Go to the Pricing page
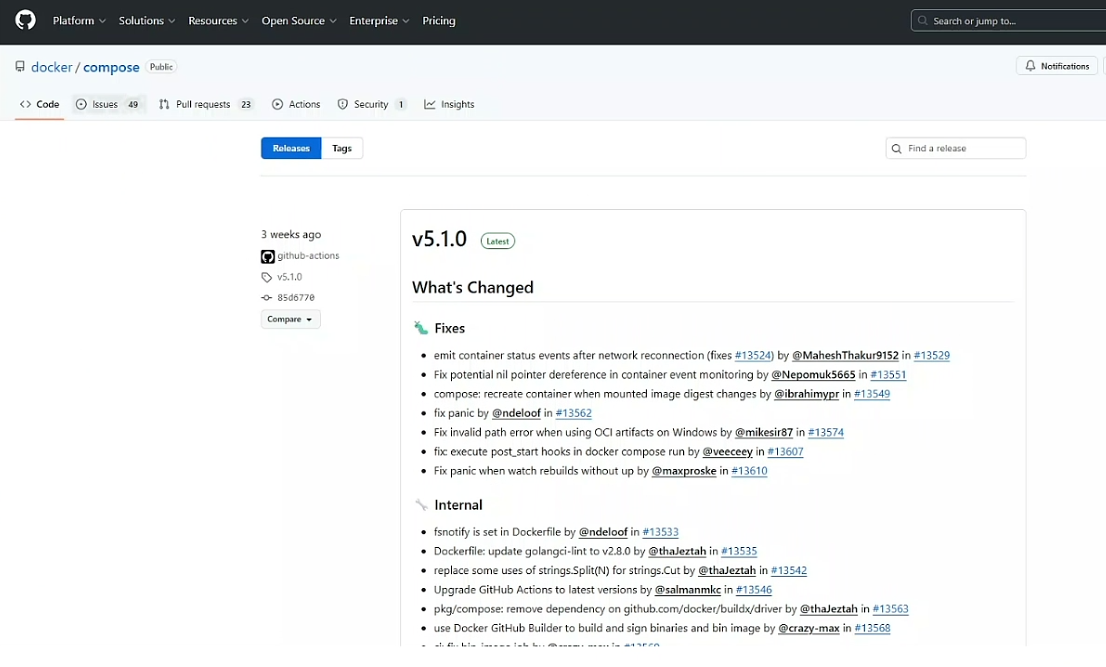1106x667 pixels. [x=439, y=20]
